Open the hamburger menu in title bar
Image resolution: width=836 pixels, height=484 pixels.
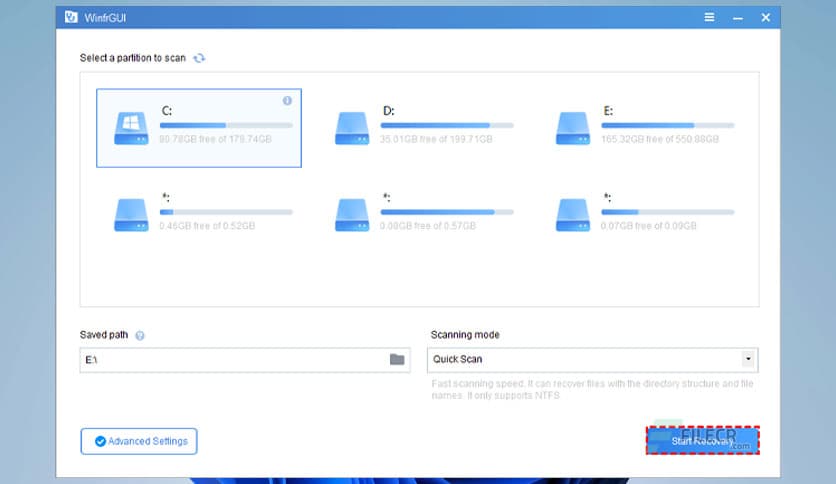(709, 18)
